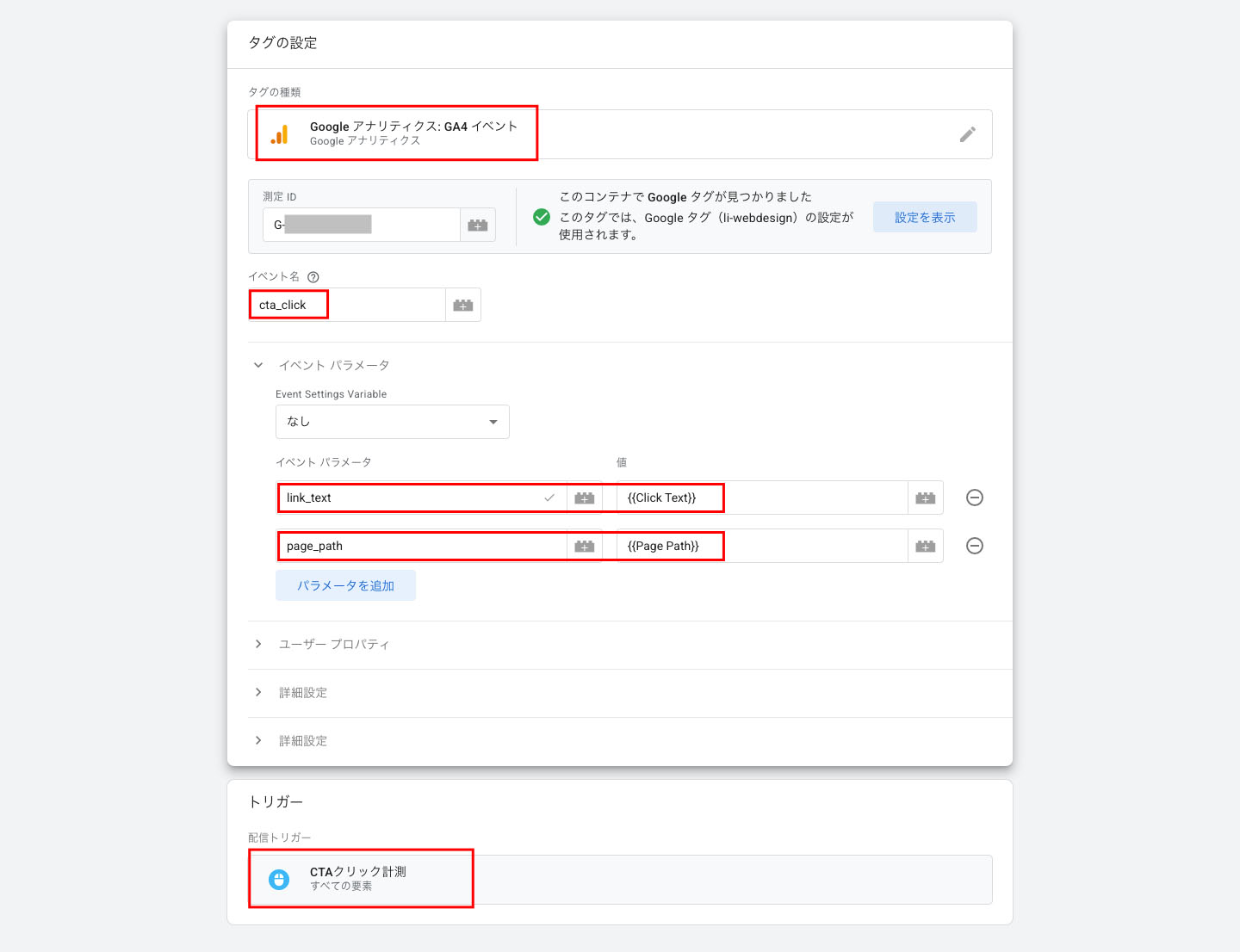Click the 設定を表示 button
The width and height of the screenshot is (1240, 952).
click(925, 217)
